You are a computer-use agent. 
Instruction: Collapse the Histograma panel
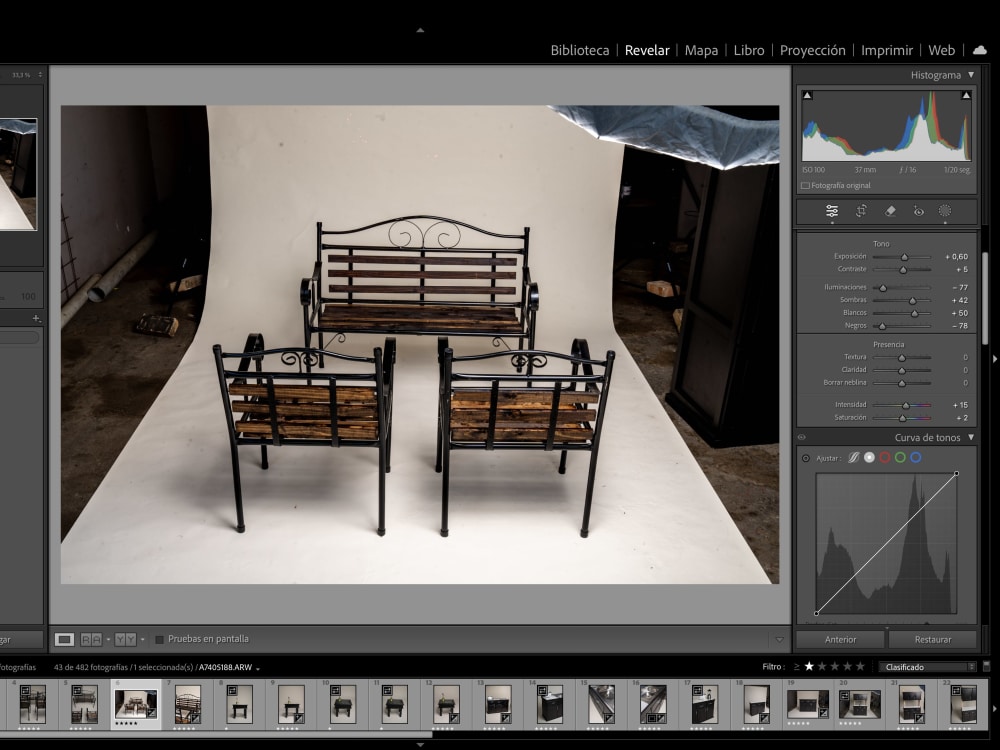point(971,75)
